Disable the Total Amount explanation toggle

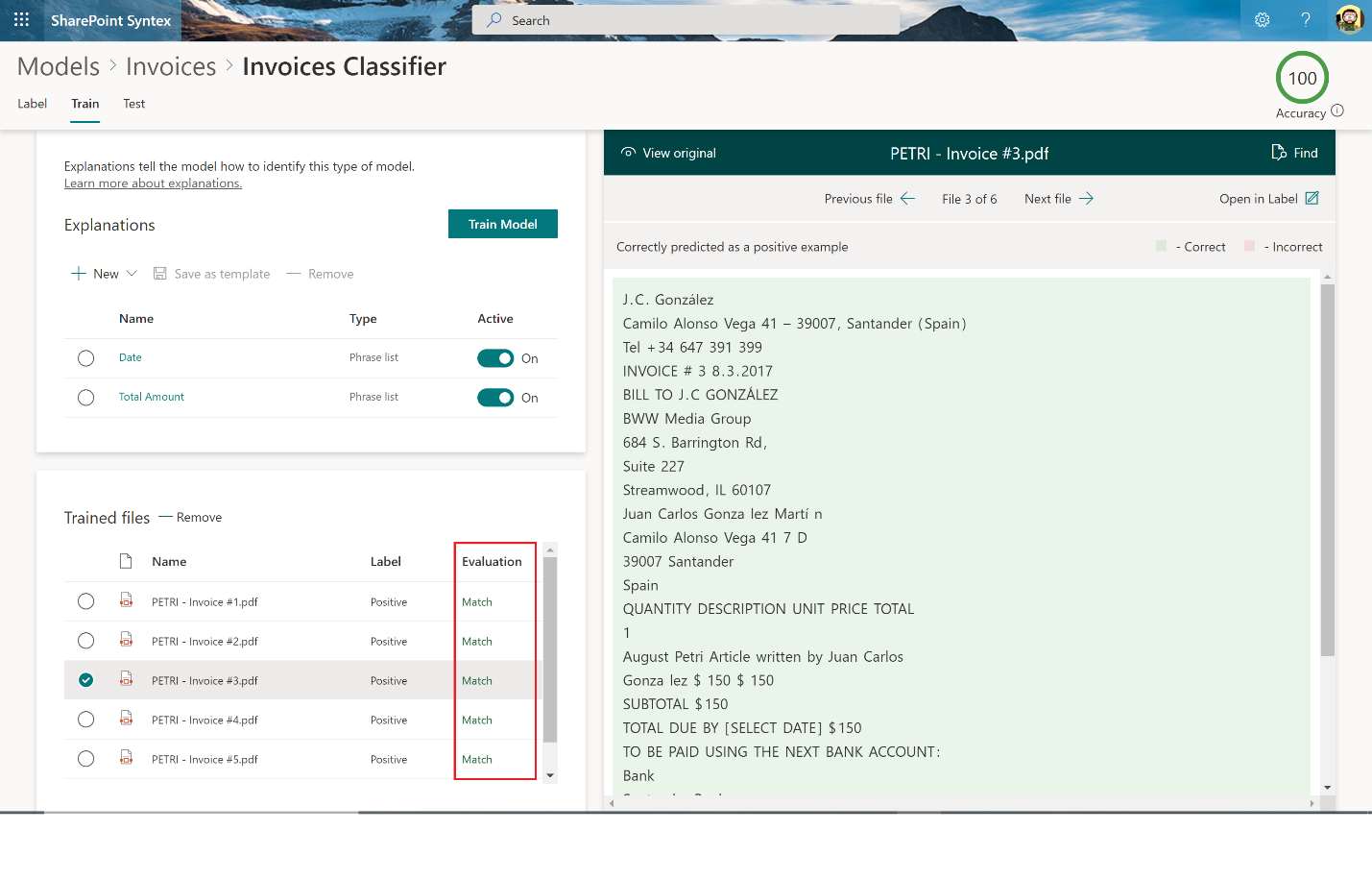point(495,398)
